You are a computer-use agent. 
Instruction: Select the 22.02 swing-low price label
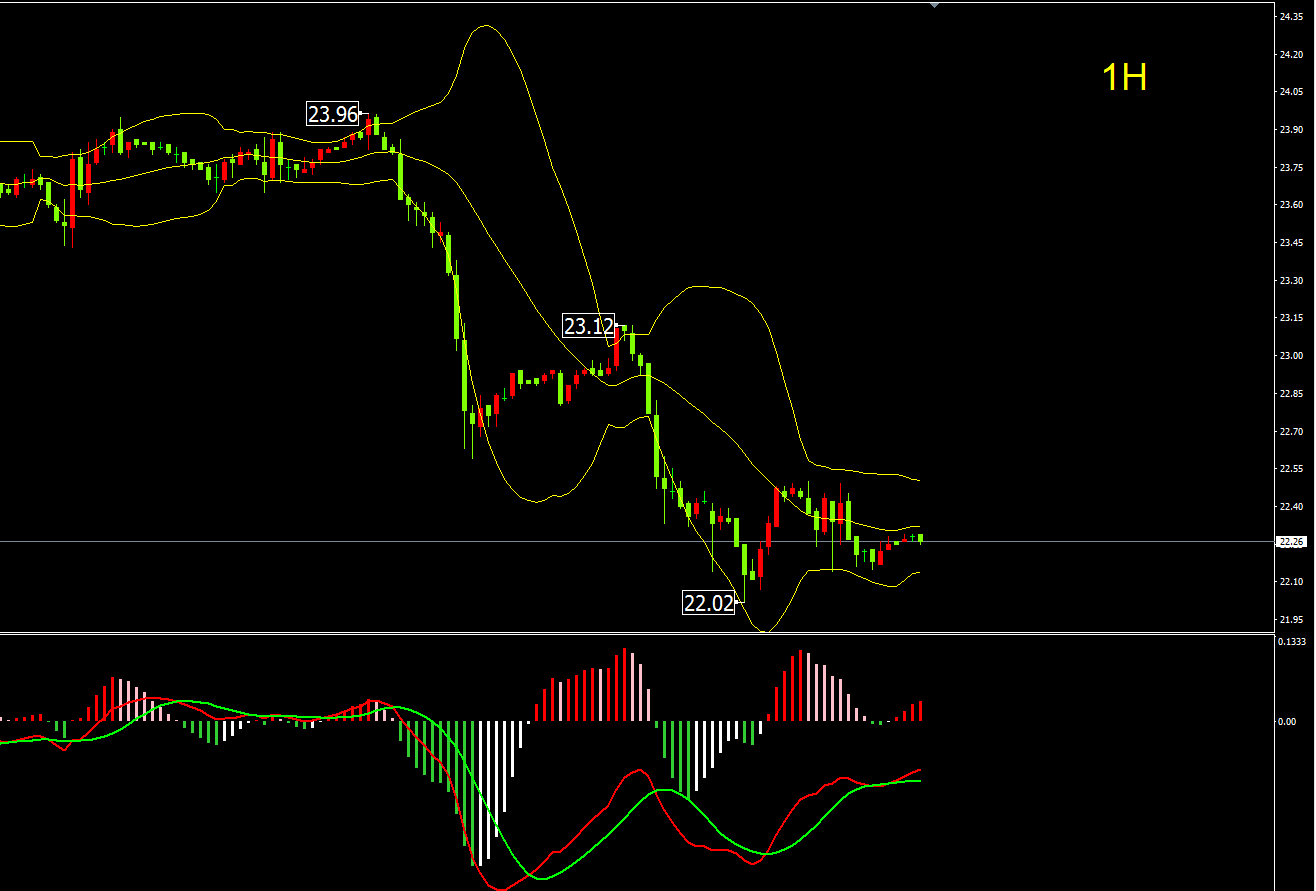pyautogui.click(x=709, y=602)
